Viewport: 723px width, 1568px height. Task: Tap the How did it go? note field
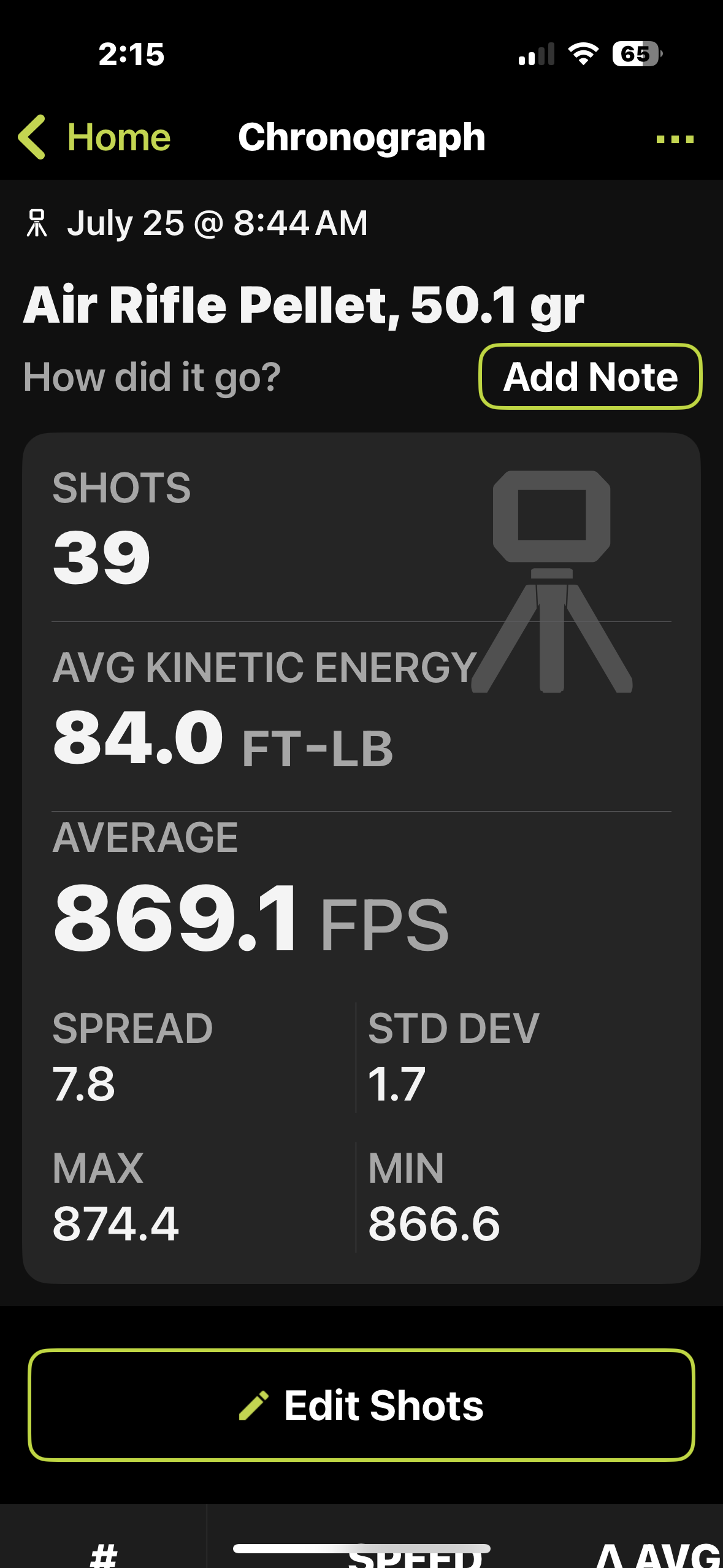pyautogui.click(x=152, y=376)
